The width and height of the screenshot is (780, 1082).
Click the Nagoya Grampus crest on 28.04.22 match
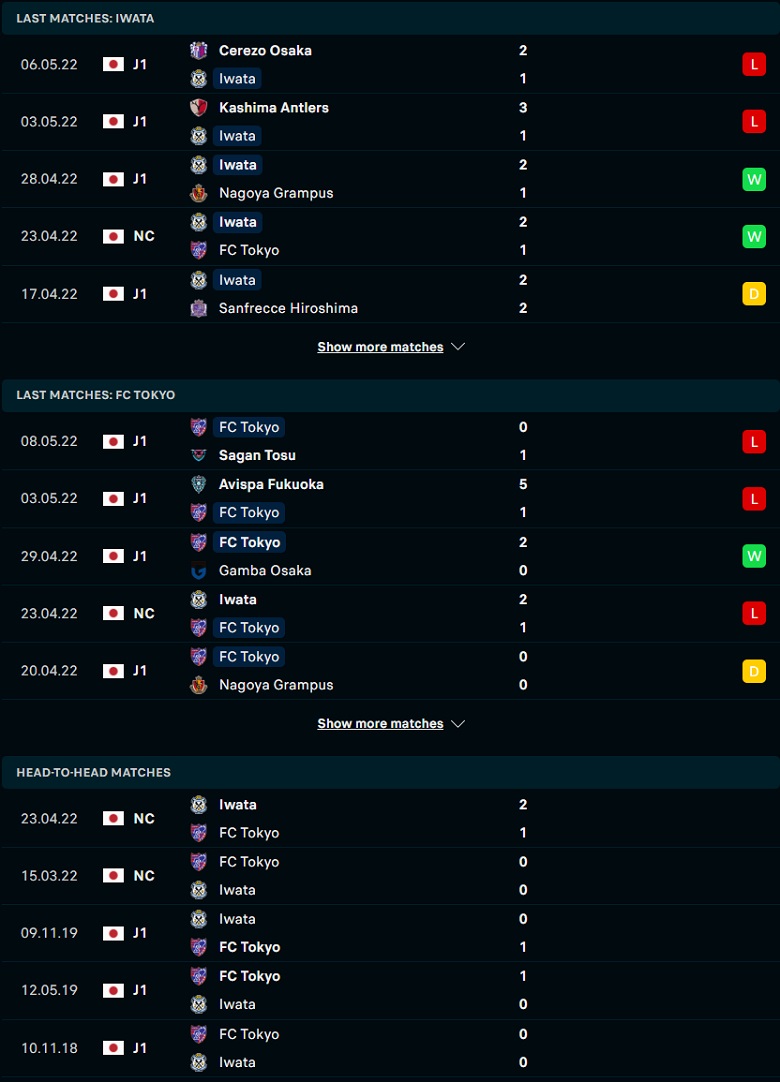point(199,193)
